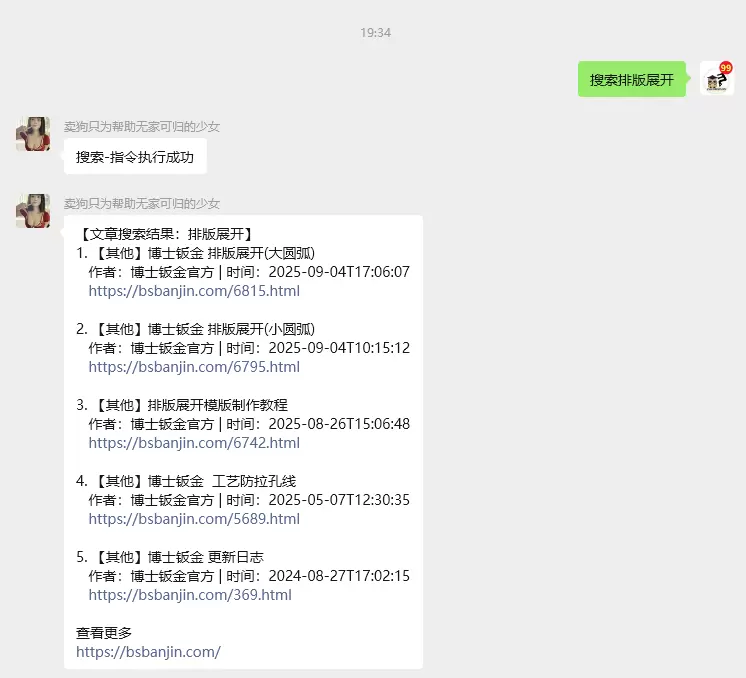Open the bsbanjin.com homepage link

click(148, 652)
